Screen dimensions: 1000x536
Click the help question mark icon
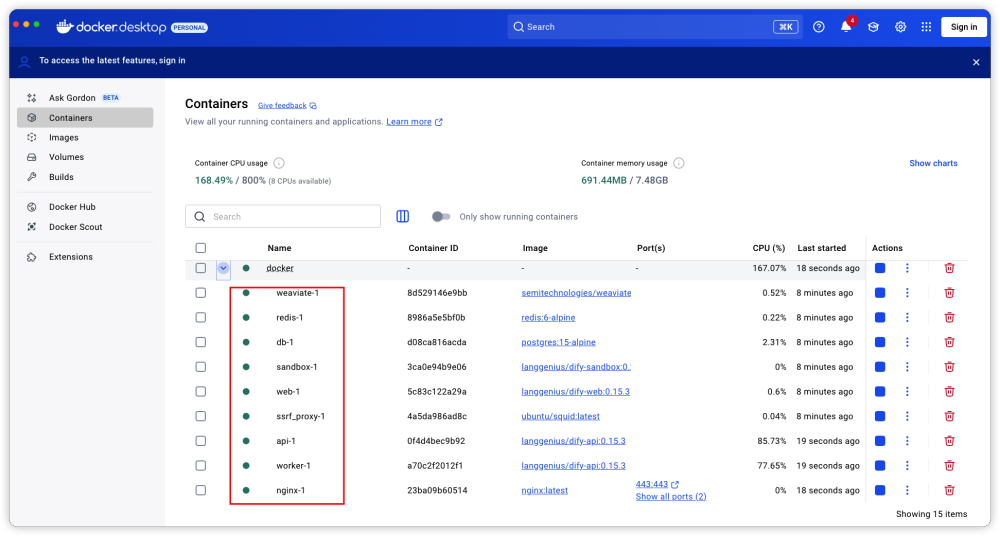pos(819,27)
